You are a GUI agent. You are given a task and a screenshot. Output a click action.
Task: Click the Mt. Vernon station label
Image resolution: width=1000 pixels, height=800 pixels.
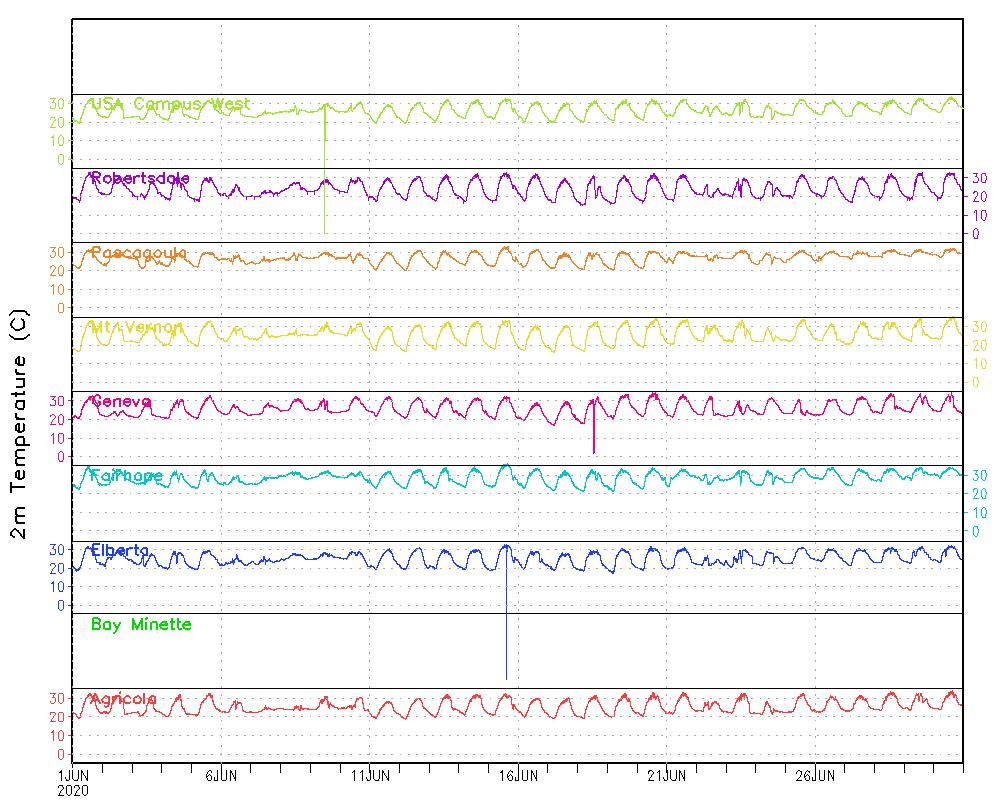[136, 327]
